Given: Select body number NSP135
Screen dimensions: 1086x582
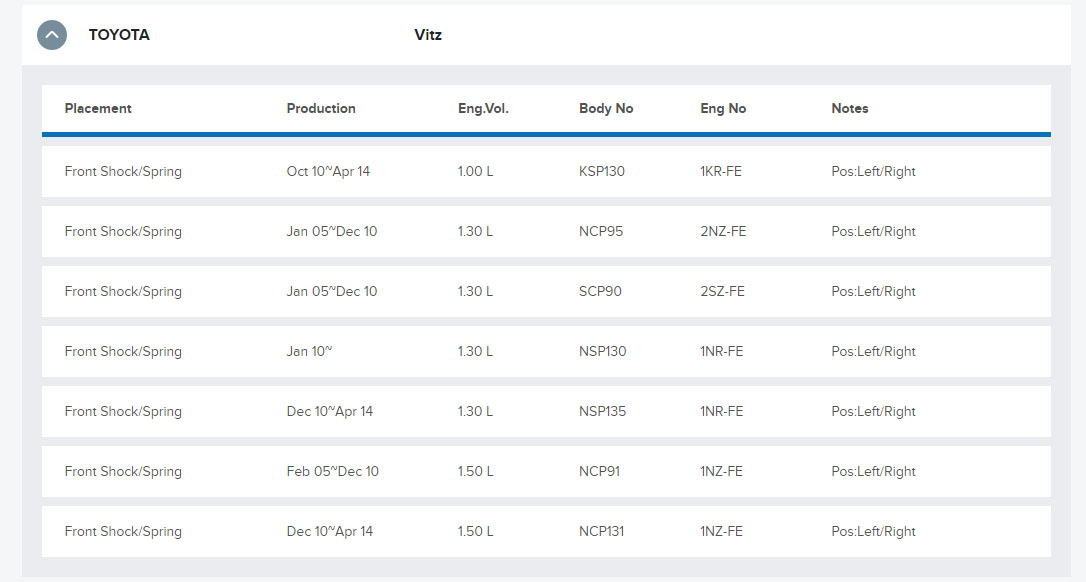Looking at the screenshot, I should [603, 412].
